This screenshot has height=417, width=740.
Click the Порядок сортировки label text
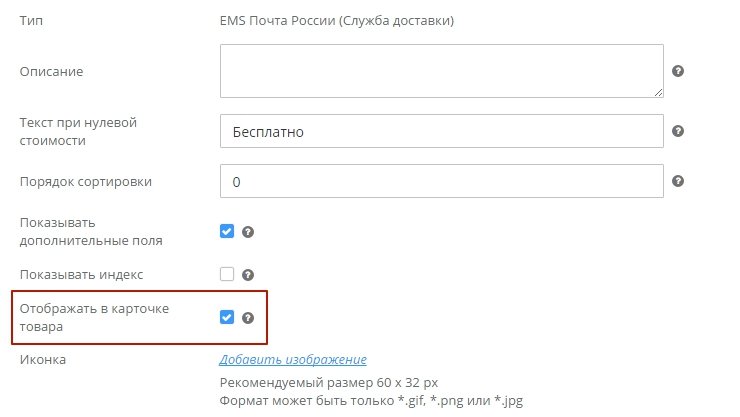(86, 182)
